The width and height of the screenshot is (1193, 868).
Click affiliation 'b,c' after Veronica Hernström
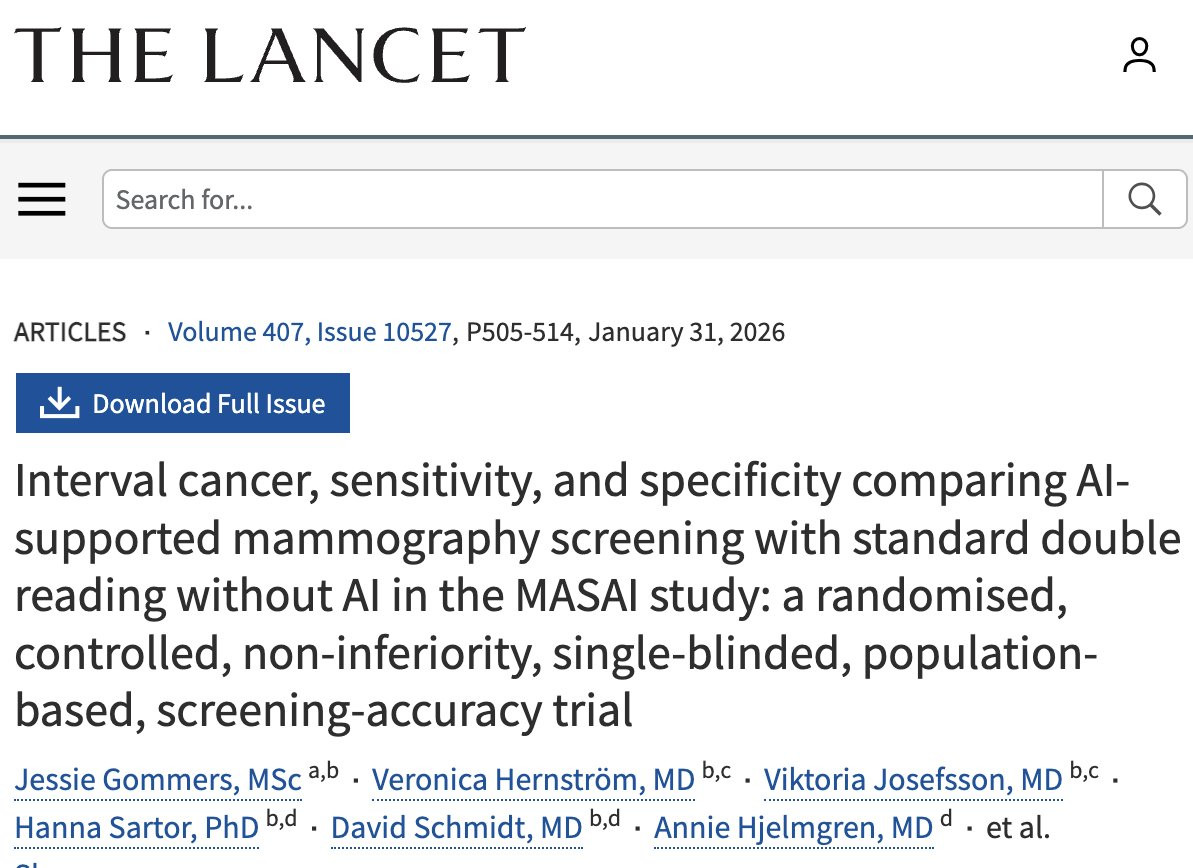tap(717, 771)
